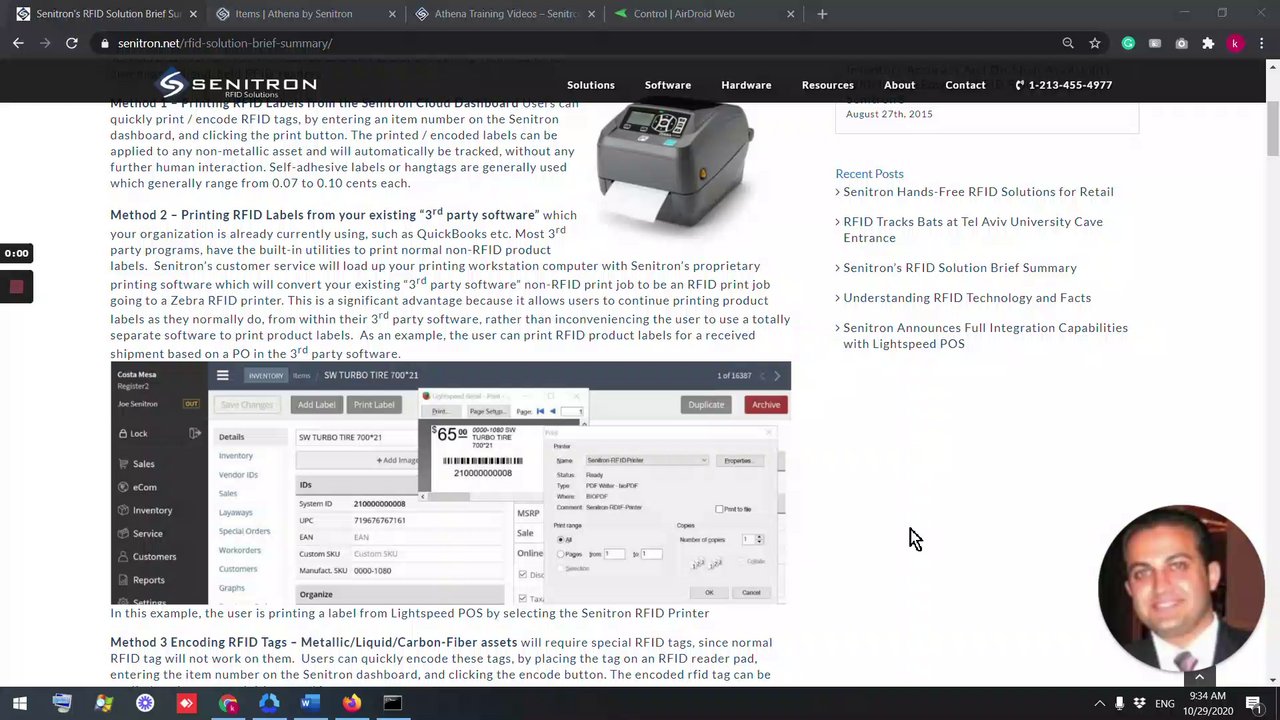This screenshot has height=720, width=1280.
Task: Open a new browser tab
Action: point(822,14)
